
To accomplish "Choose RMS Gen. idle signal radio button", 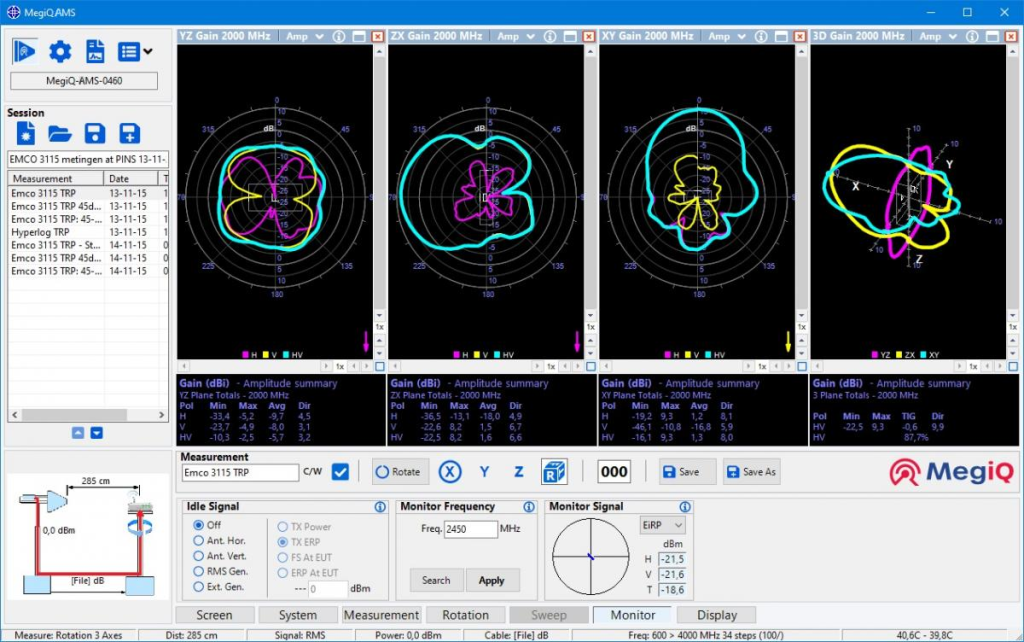I will click(x=199, y=571).
